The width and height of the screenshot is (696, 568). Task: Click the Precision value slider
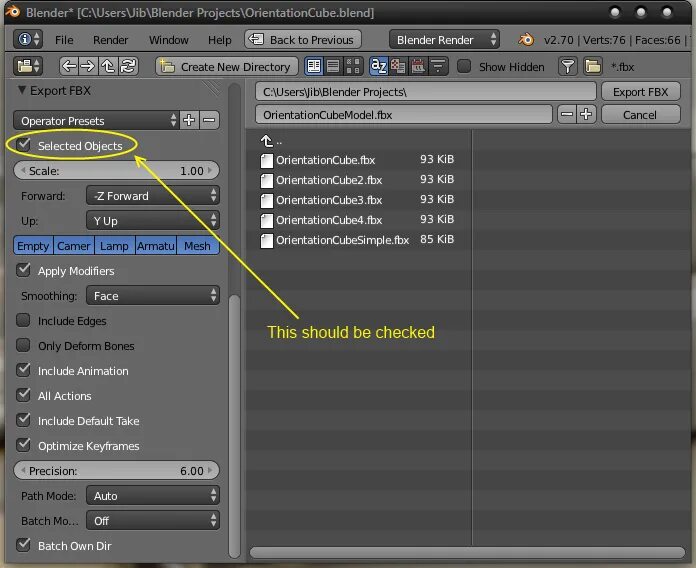pyautogui.click(x=116, y=470)
